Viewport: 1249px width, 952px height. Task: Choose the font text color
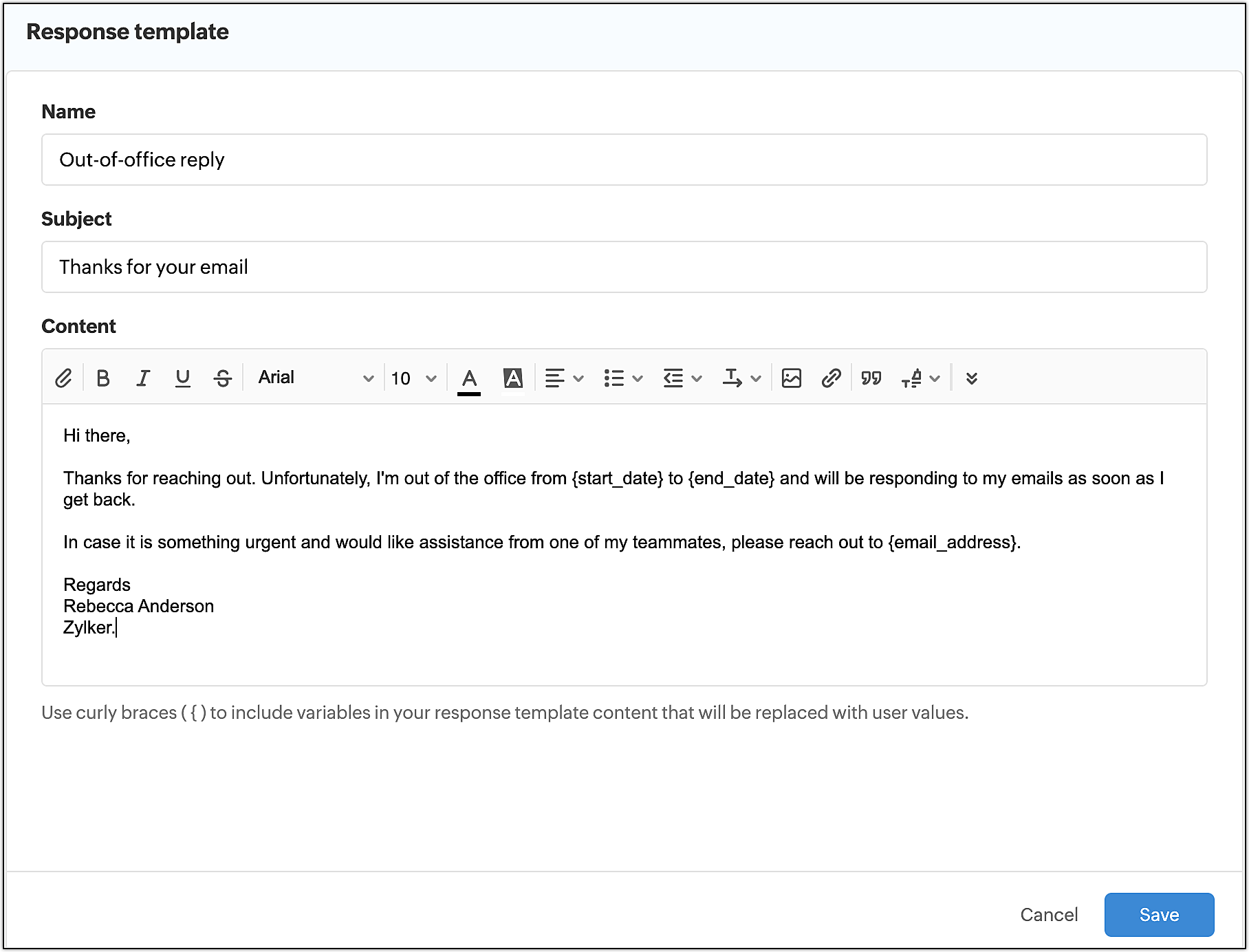pos(469,378)
